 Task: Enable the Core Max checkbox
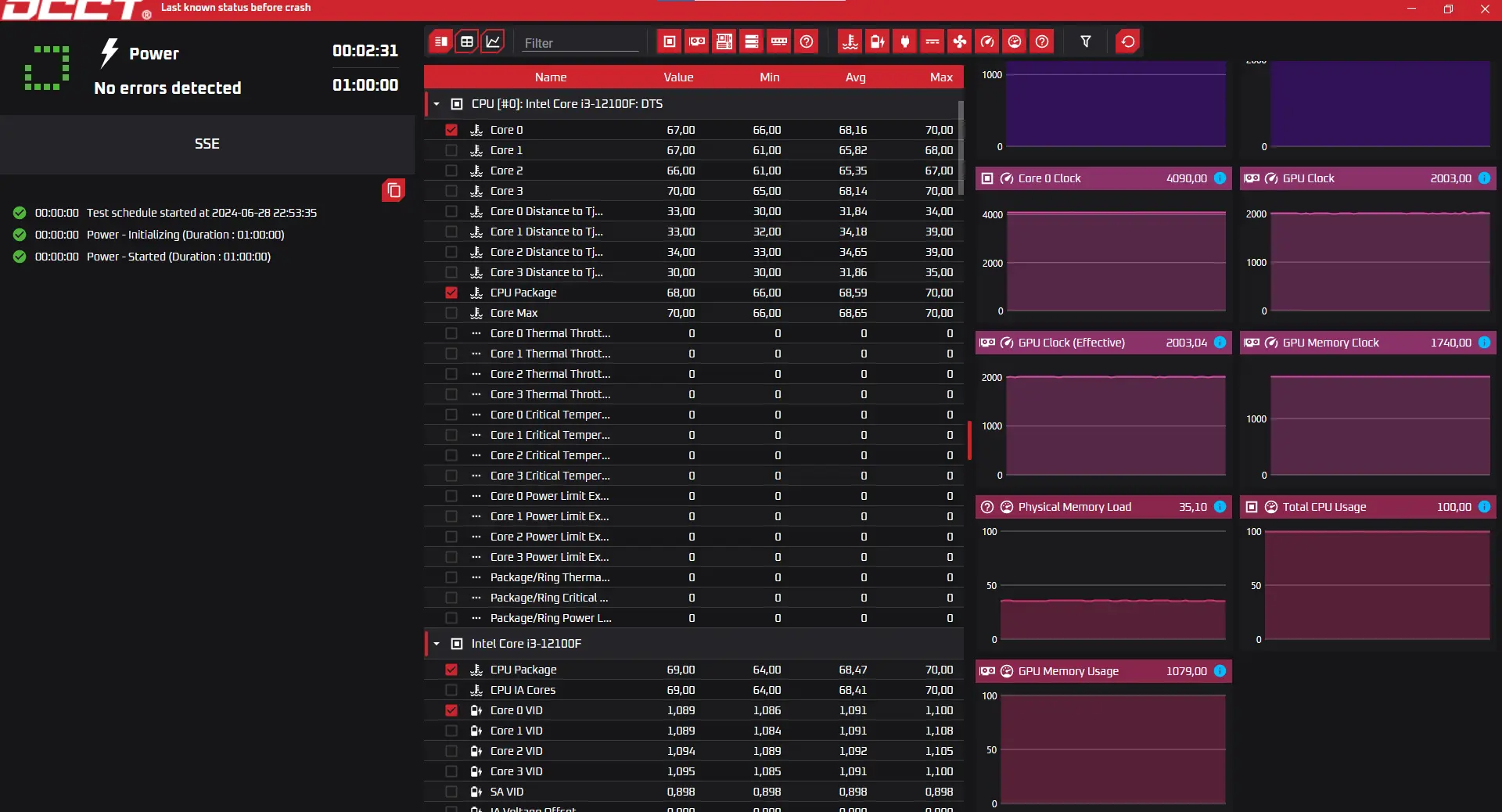tap(451, 313)
